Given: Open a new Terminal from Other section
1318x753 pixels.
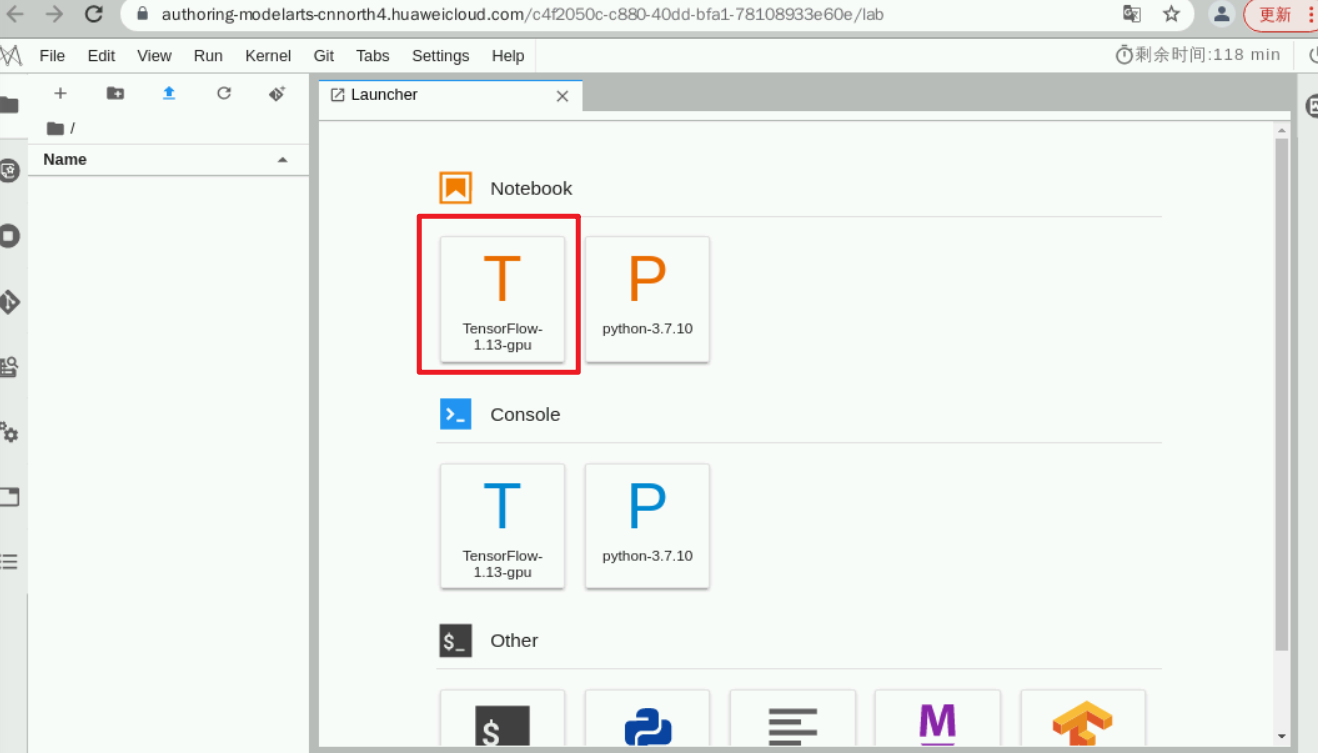Looking at the screenshot, I should pos(502,720).
